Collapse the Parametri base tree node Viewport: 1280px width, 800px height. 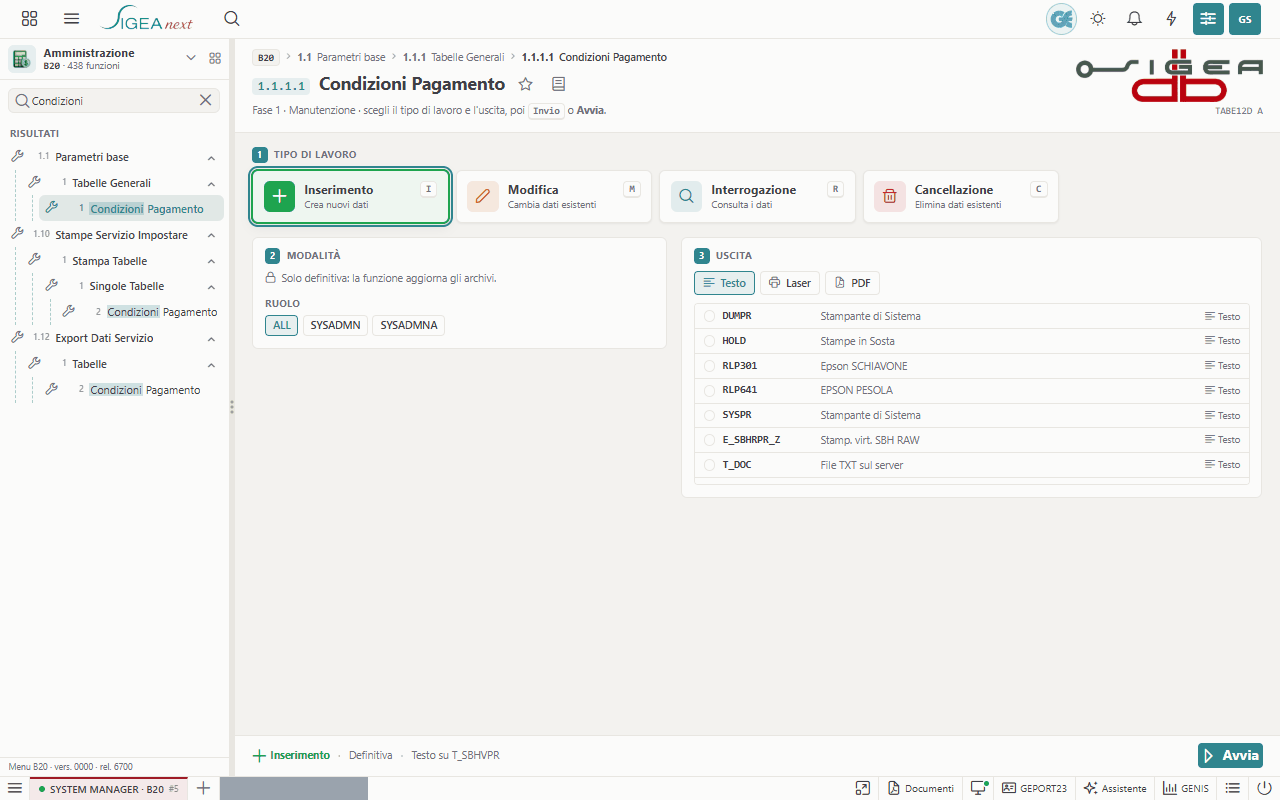tap(211, 158)
